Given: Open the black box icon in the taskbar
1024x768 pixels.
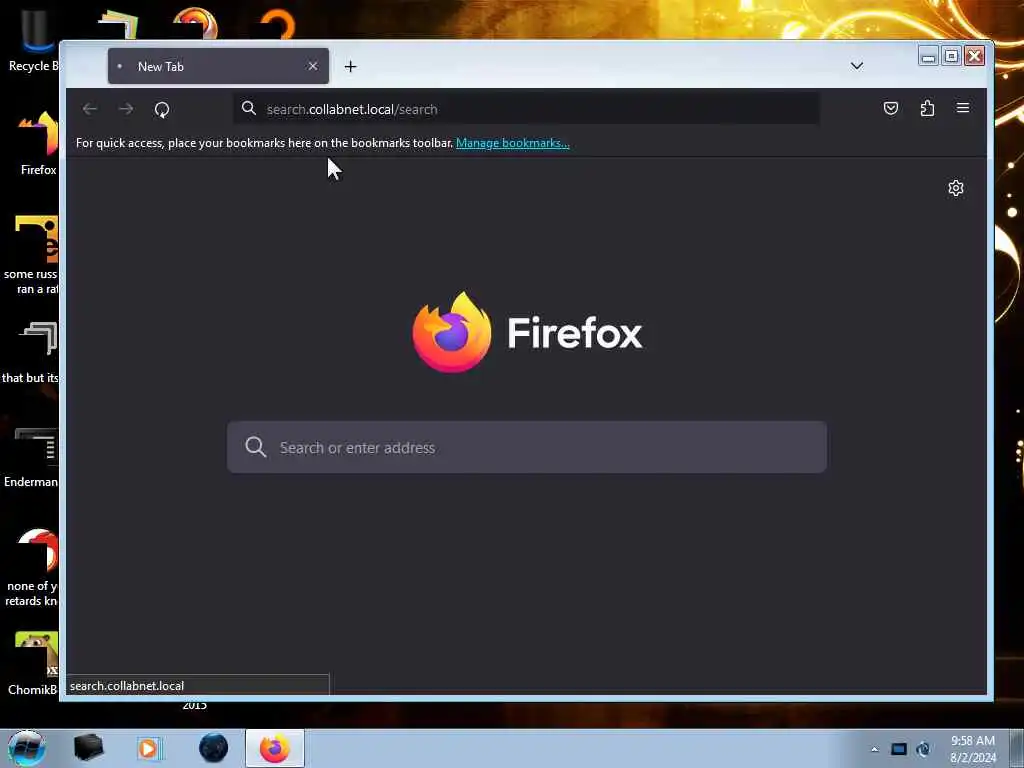Looking at the screenshot, I should click(88, 748).
